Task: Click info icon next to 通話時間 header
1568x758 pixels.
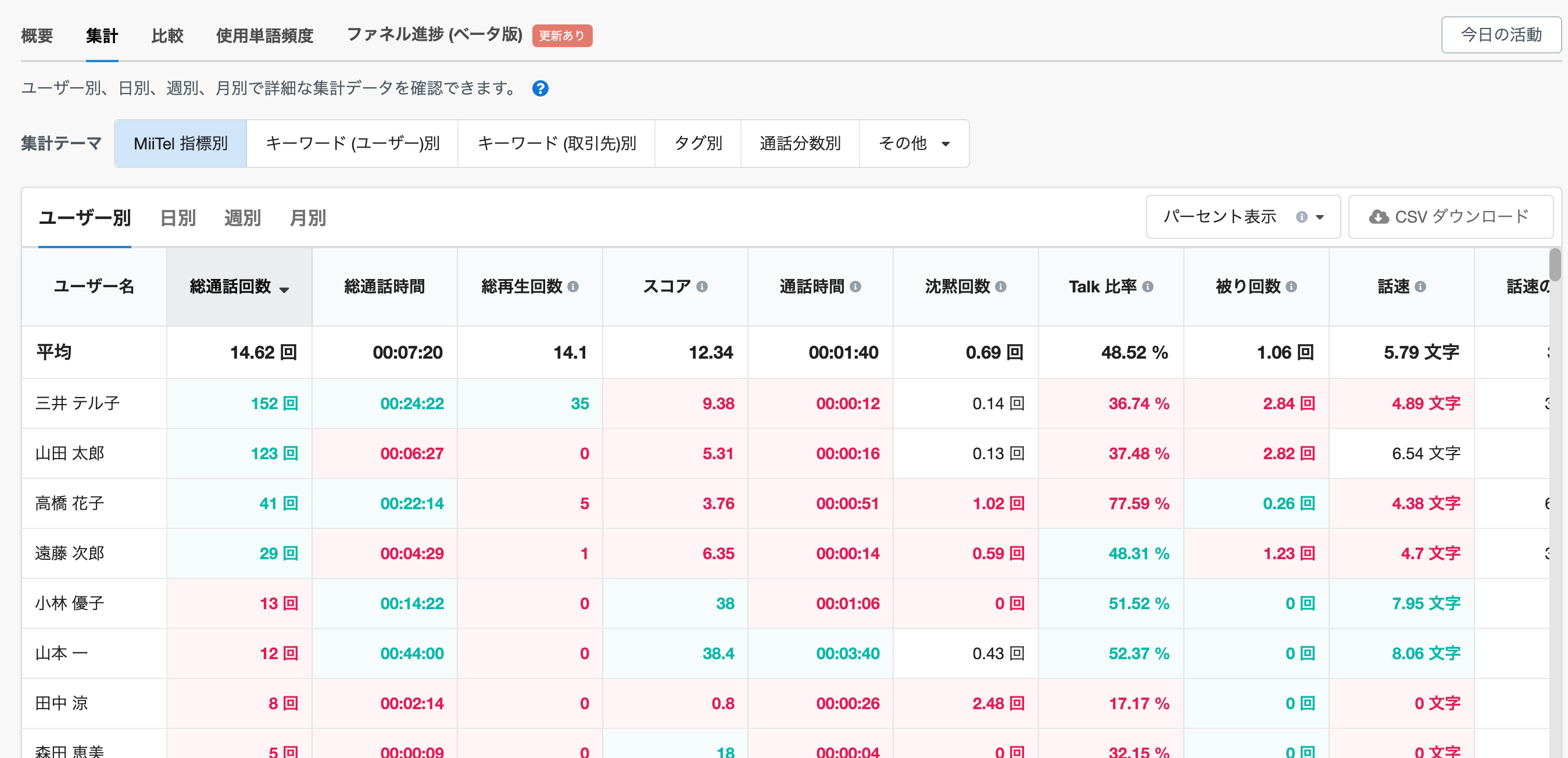Action: click(x=855, y=287)
